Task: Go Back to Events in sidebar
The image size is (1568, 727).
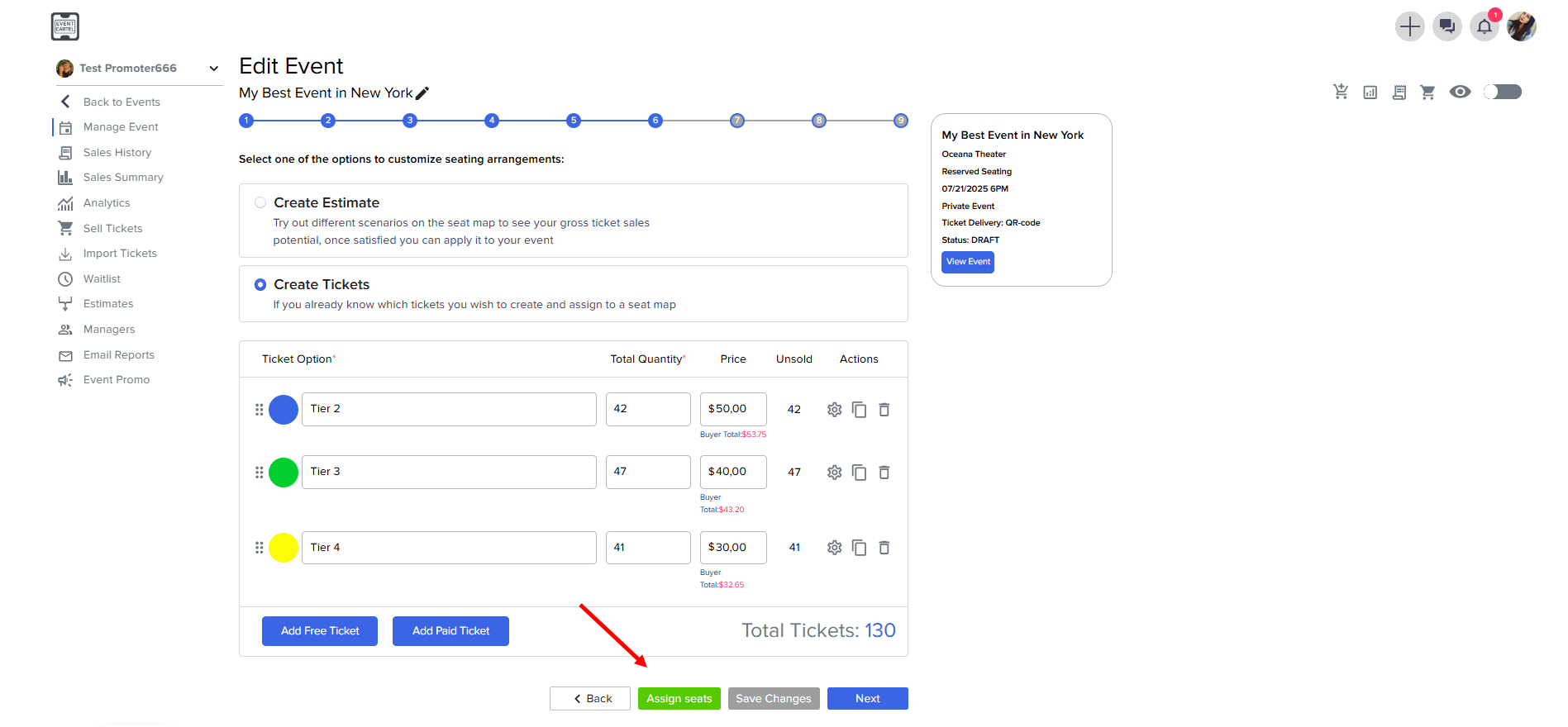Action: pyautogui.click(x=122, y=102)
